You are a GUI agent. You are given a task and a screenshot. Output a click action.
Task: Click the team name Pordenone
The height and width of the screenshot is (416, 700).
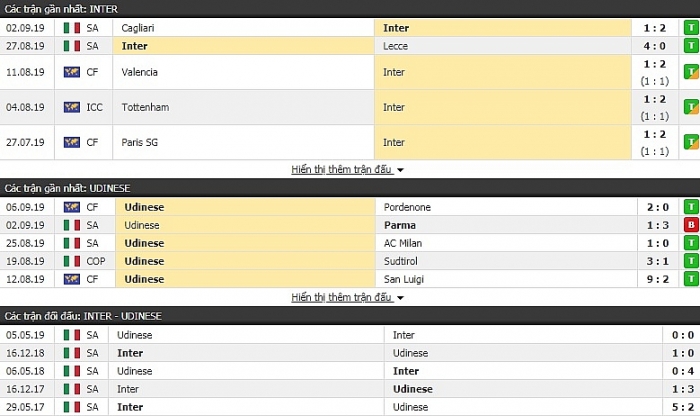click(x=407, y=207)
